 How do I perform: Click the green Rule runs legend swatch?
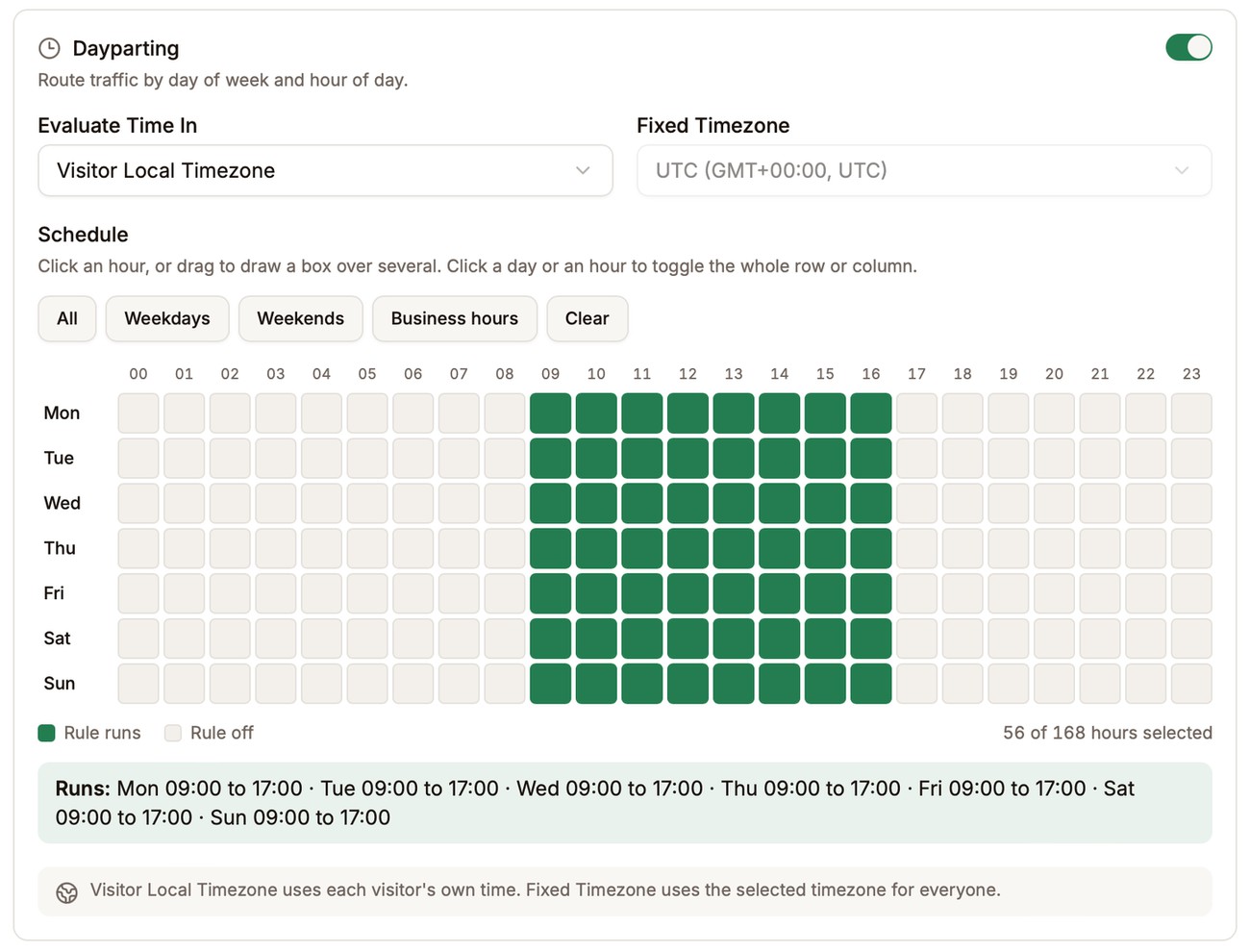tap(46, 733)
